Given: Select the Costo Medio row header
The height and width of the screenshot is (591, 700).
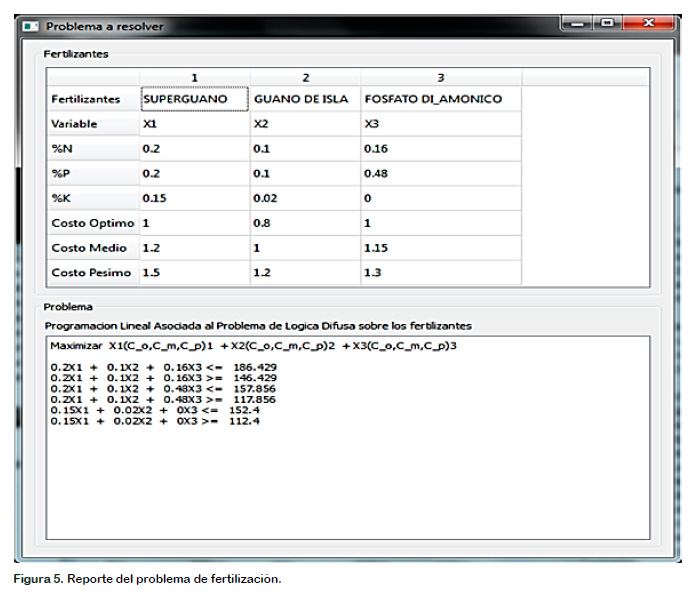Looking at the screenshot, I should (93, 248).
